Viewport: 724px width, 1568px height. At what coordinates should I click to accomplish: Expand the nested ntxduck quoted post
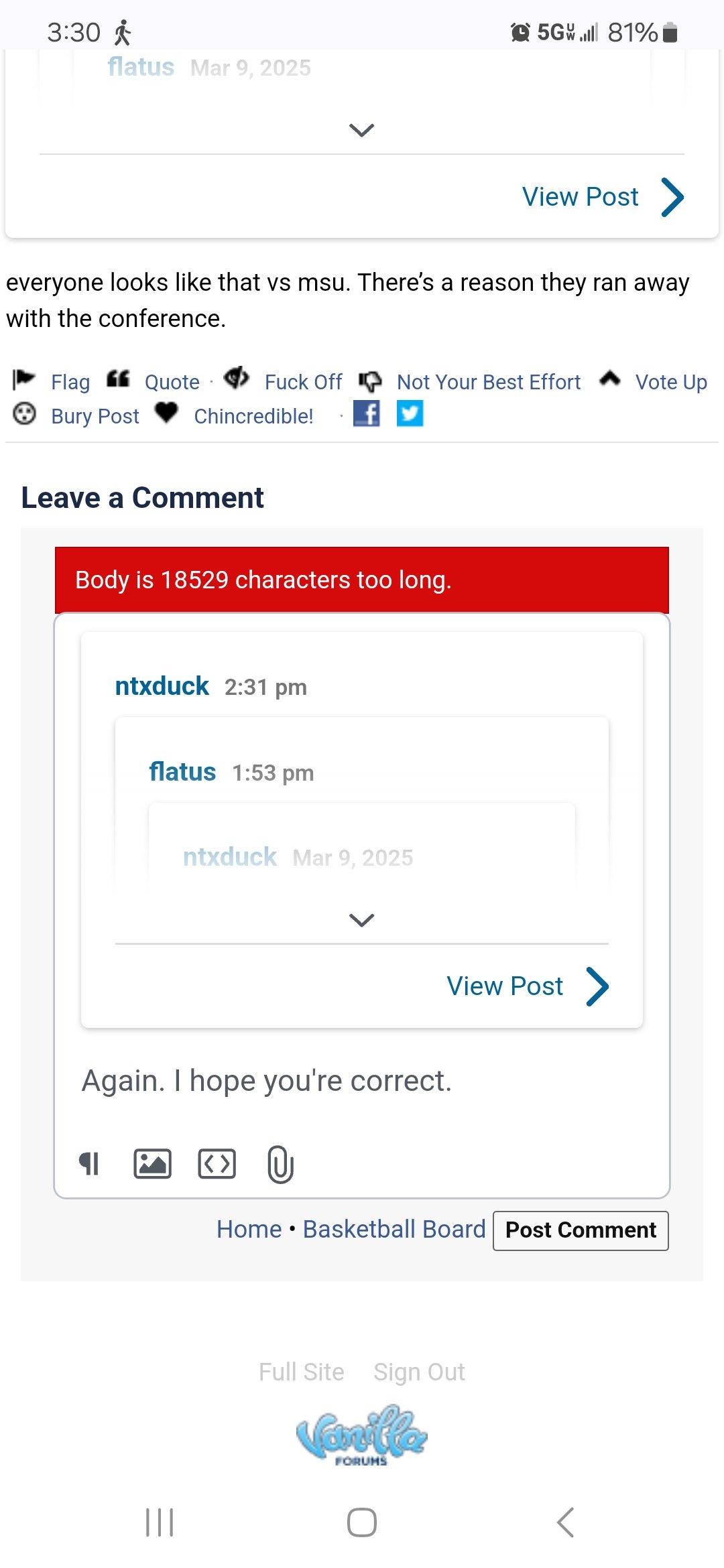(361, 919)
